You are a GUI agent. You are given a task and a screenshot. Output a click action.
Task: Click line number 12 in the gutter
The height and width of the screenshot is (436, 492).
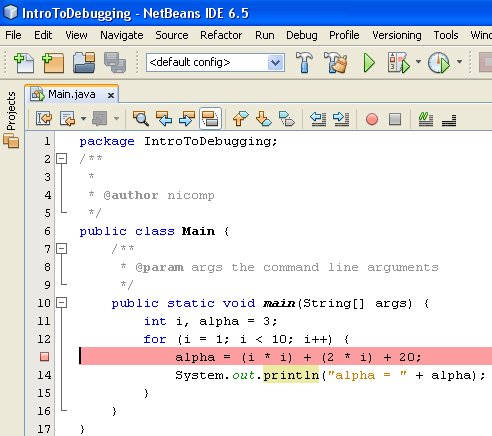44,339
